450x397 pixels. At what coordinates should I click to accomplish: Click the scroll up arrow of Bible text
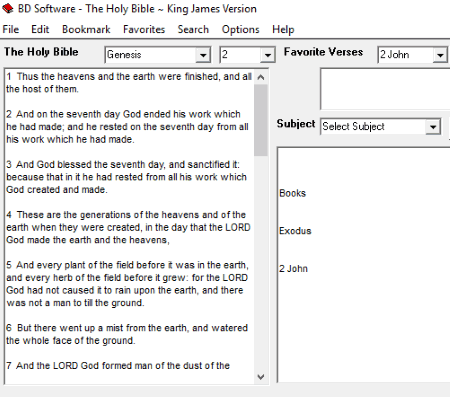tap(261, 77)
